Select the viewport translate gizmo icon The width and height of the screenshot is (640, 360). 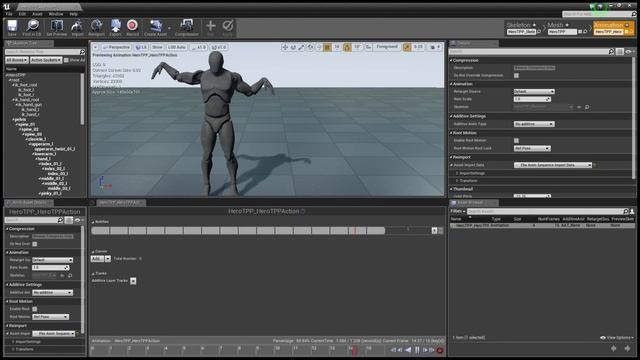[x=285, y=47]
